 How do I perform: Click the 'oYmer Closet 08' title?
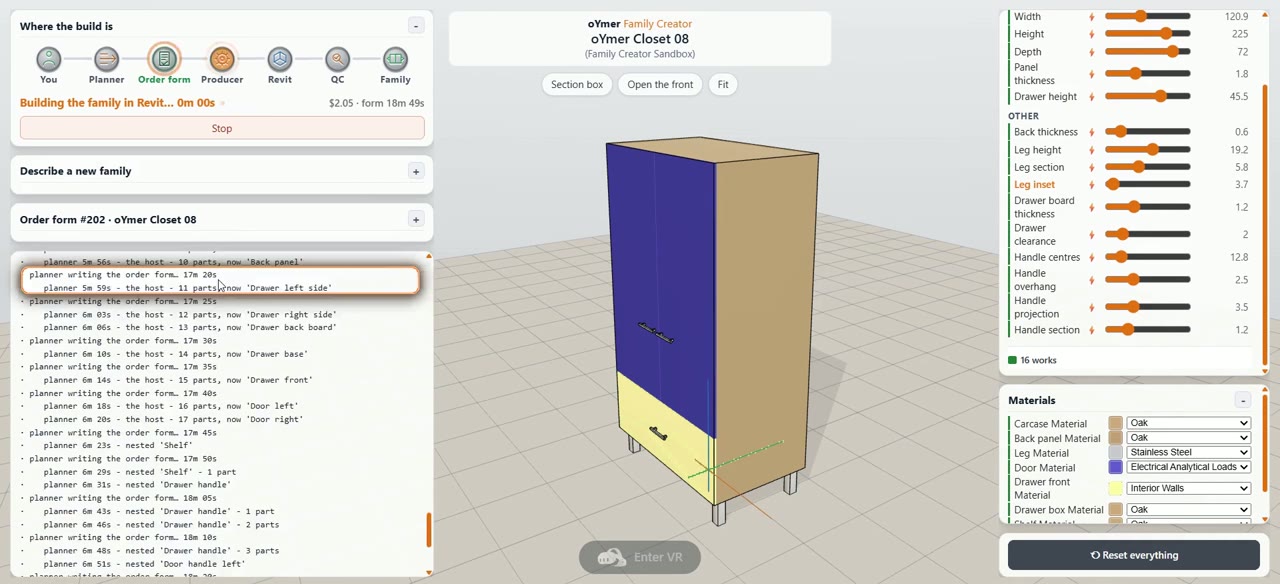(640, 39)
